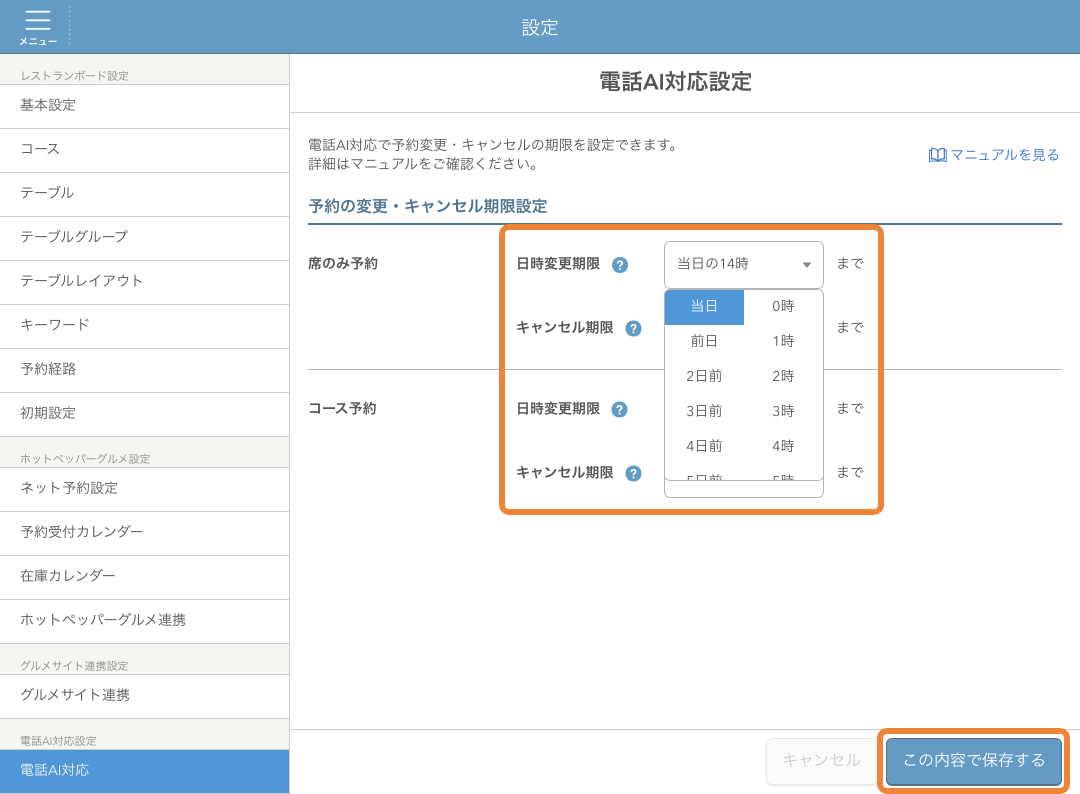Open the 当日の14時 dropdown
The image size is (1080, 794).
(x=743, y=264)
